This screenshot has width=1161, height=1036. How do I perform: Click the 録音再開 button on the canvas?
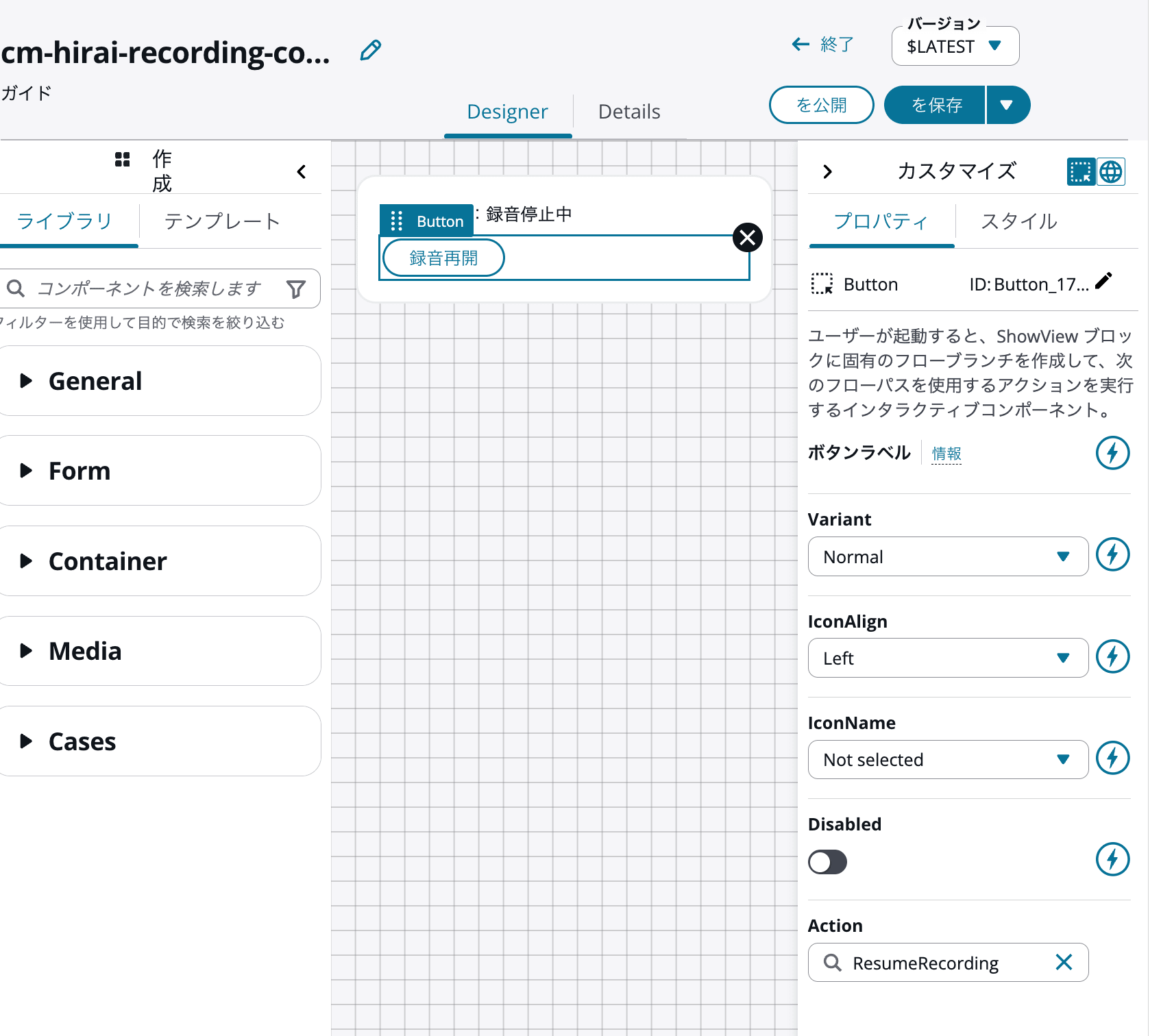[443, 258]
